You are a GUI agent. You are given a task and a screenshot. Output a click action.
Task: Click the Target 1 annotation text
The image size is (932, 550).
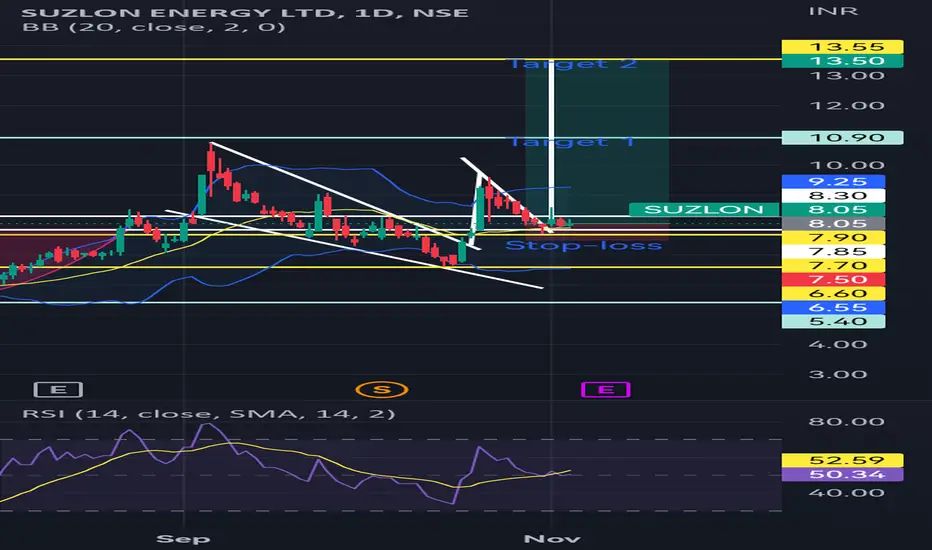[572, 142]
